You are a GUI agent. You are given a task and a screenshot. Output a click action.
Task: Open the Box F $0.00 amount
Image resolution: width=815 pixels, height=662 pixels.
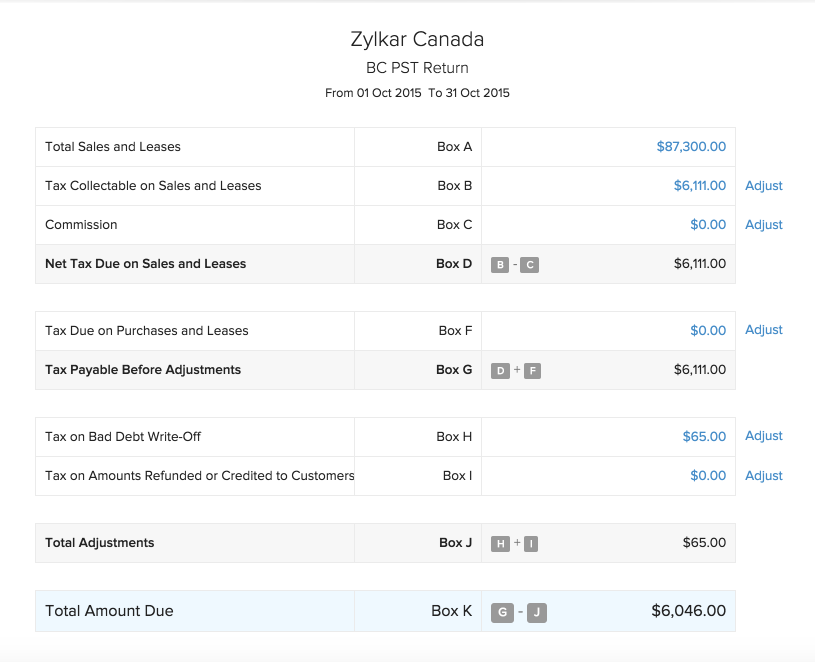tap(708, 331)
